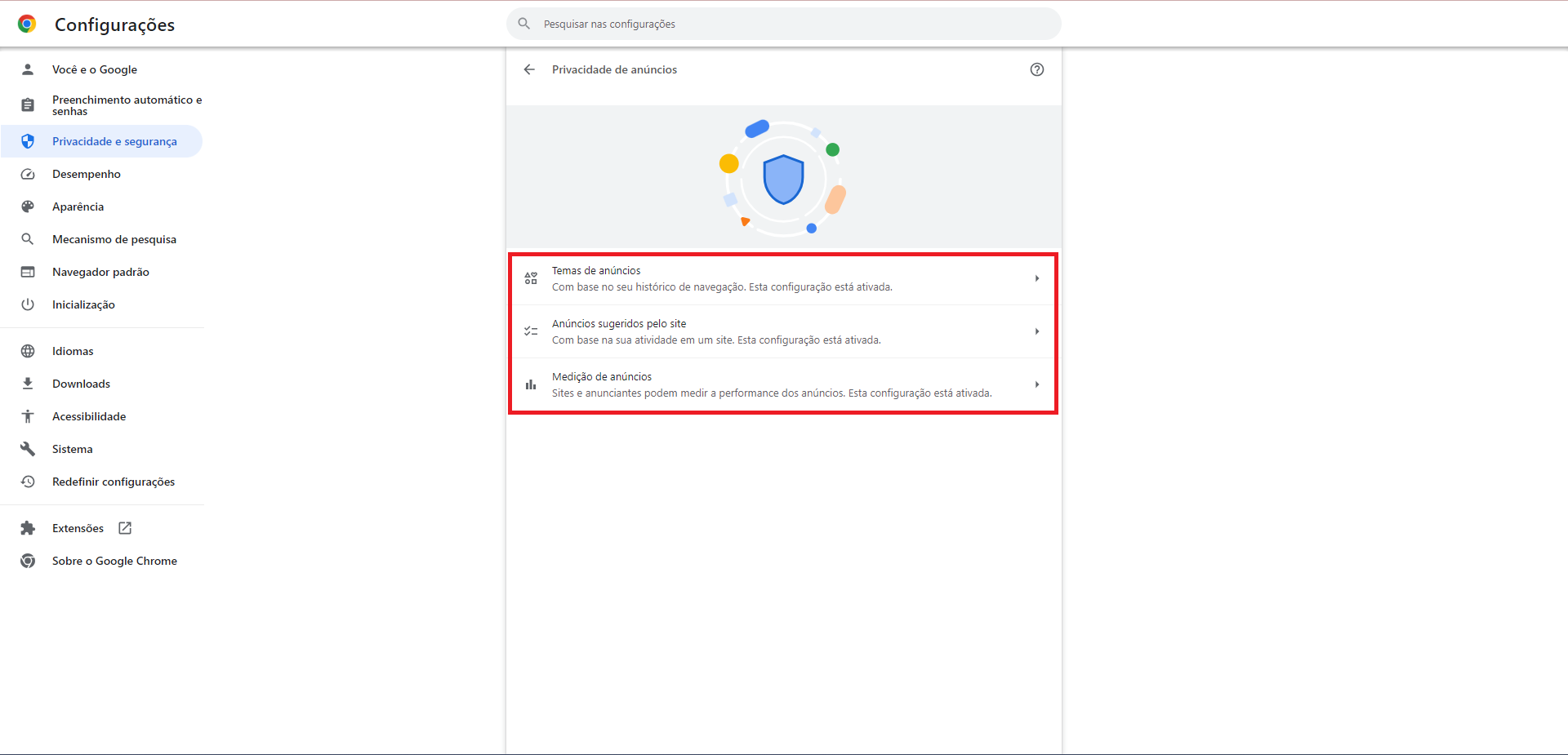The image size is (1568, 755).
Task: Open Mecanismo de pesquisa settings
Action: click(x=114, y=239)
